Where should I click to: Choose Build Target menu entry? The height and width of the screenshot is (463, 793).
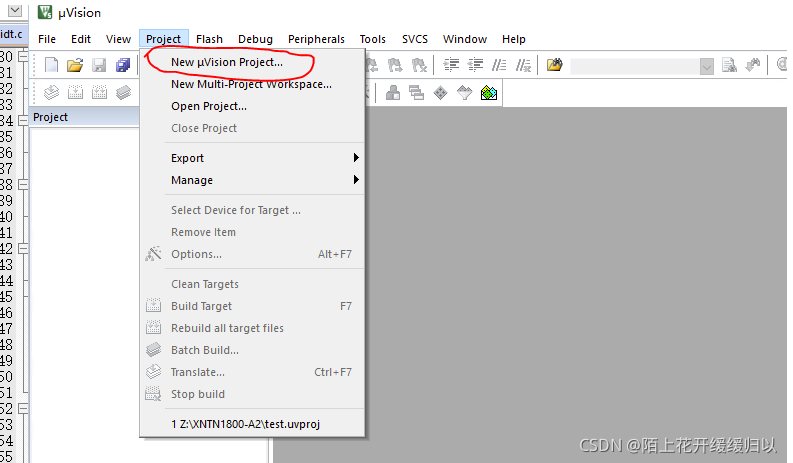coord(252,306)
